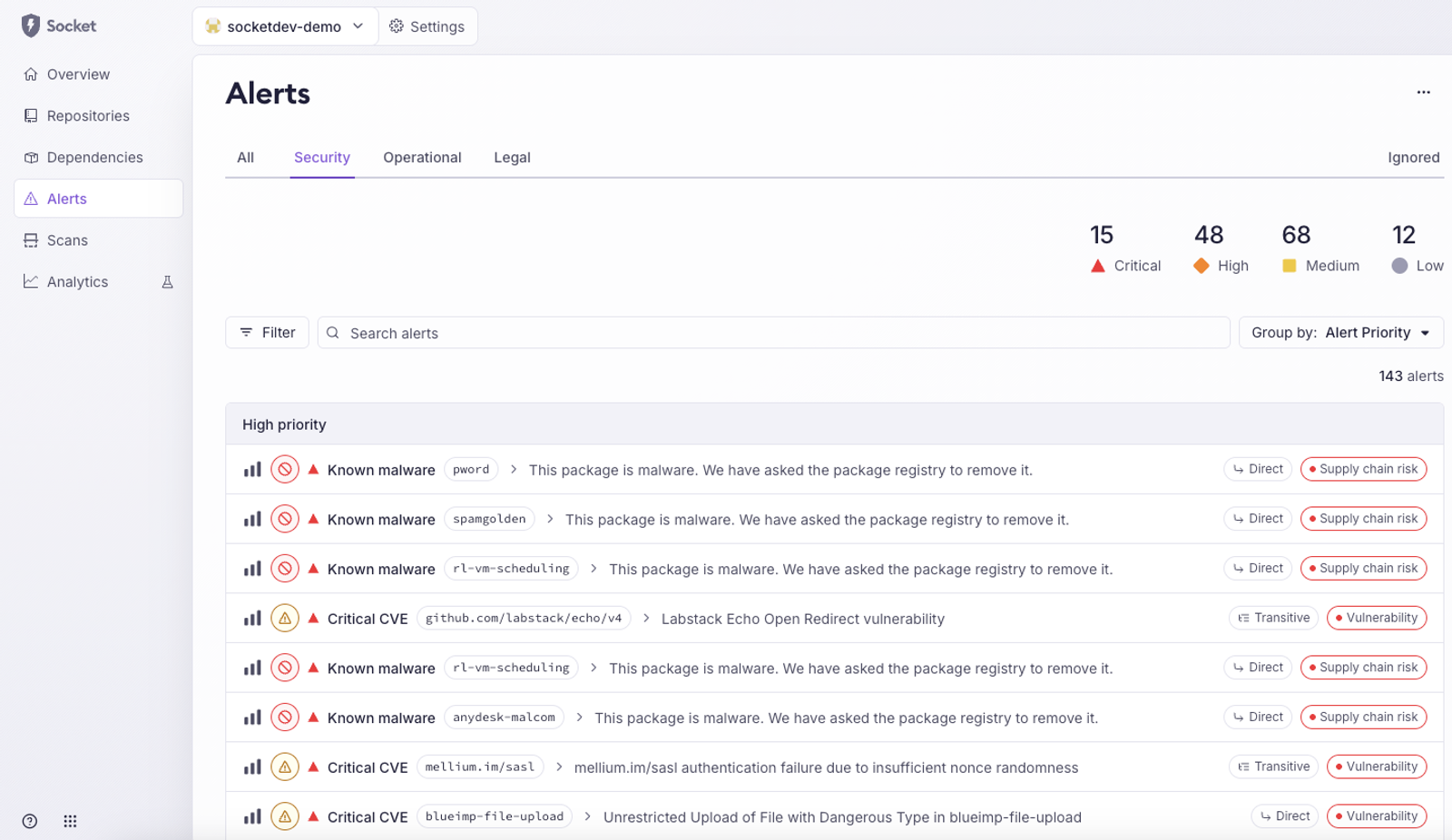The height and width of the screenshot is (840, 1452).
Task: Open the Group by Alert Priority dropdown
Action: pos(1340,333)
